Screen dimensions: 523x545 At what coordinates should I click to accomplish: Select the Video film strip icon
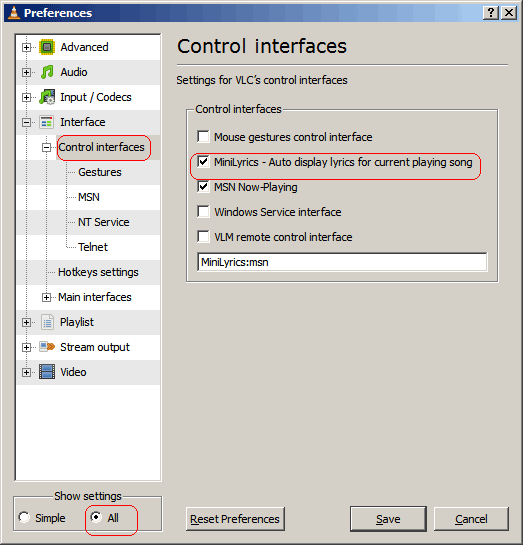tap(47, 372)
